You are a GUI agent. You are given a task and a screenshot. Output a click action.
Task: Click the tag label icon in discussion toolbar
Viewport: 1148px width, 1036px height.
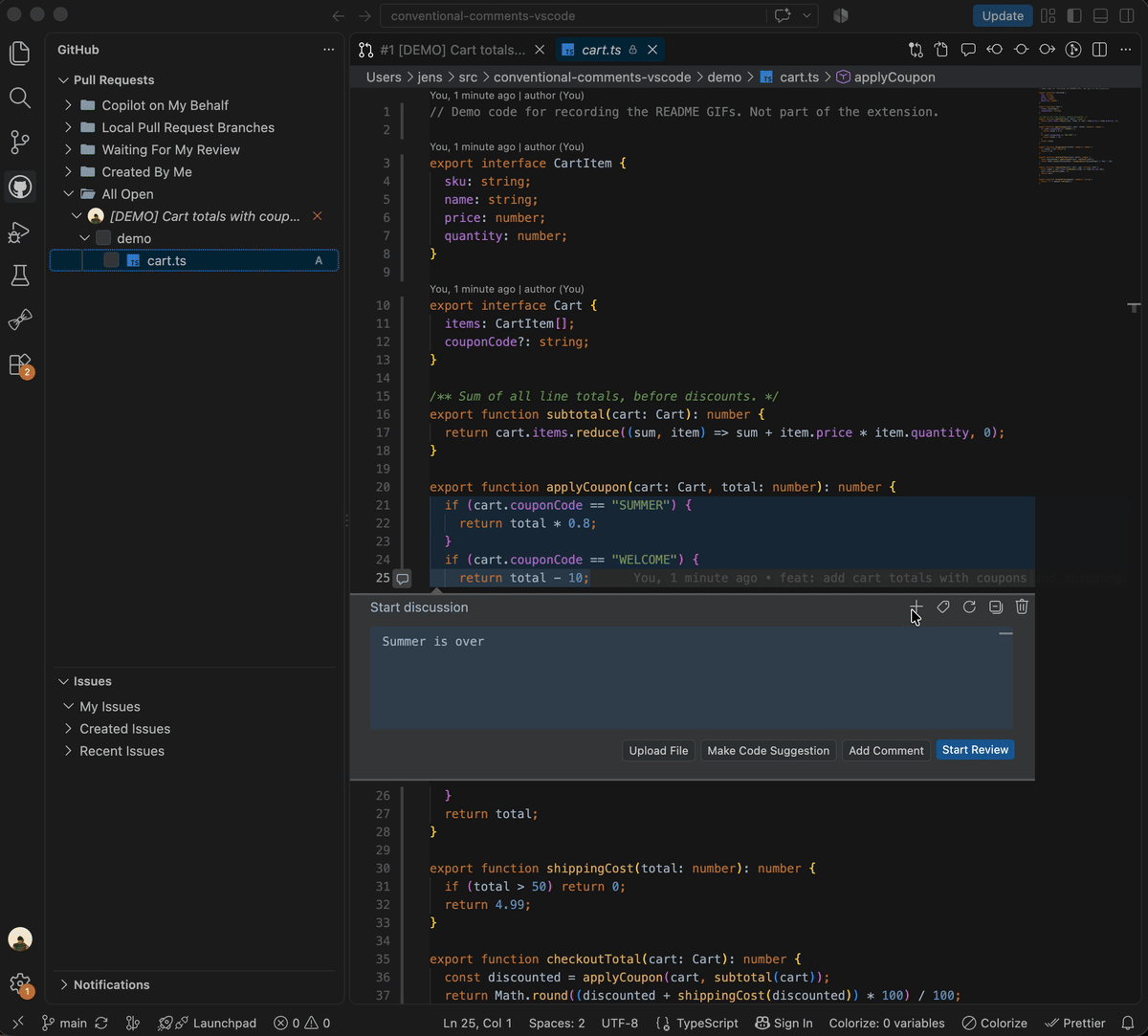(x=943, y=606)
